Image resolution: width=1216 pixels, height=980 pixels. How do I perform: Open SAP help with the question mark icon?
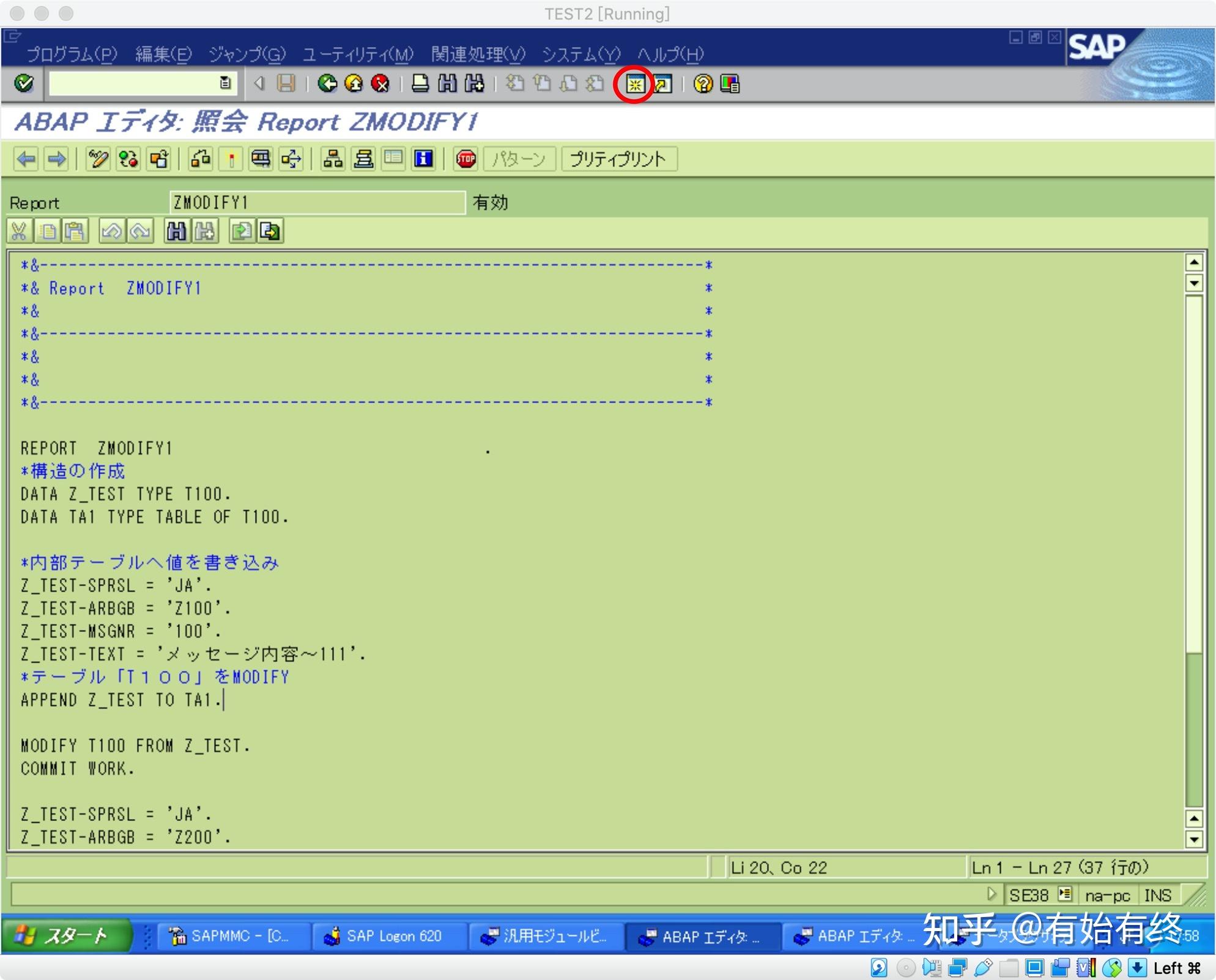(702, 84)
